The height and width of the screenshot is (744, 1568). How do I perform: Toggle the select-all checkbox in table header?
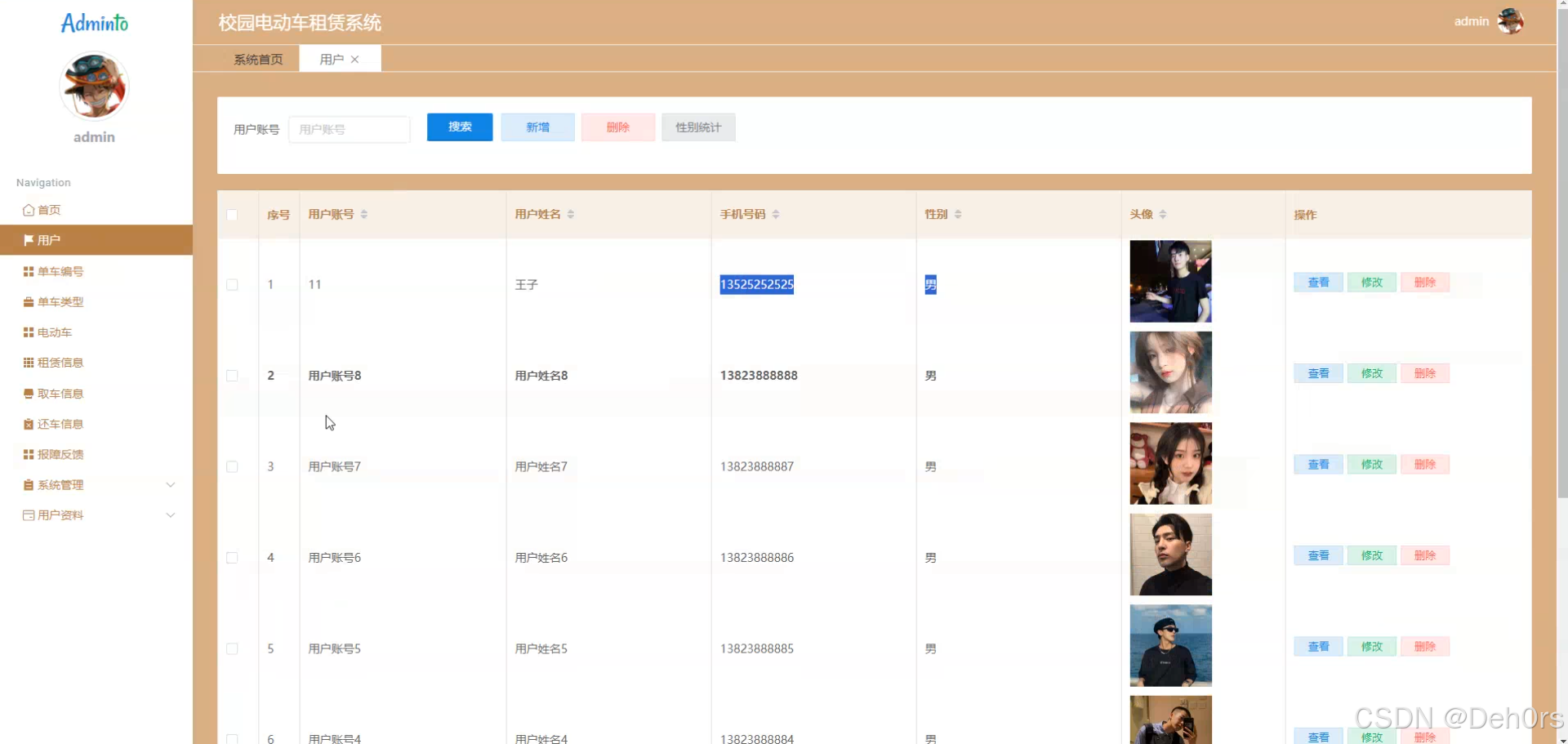pos(232,215)
